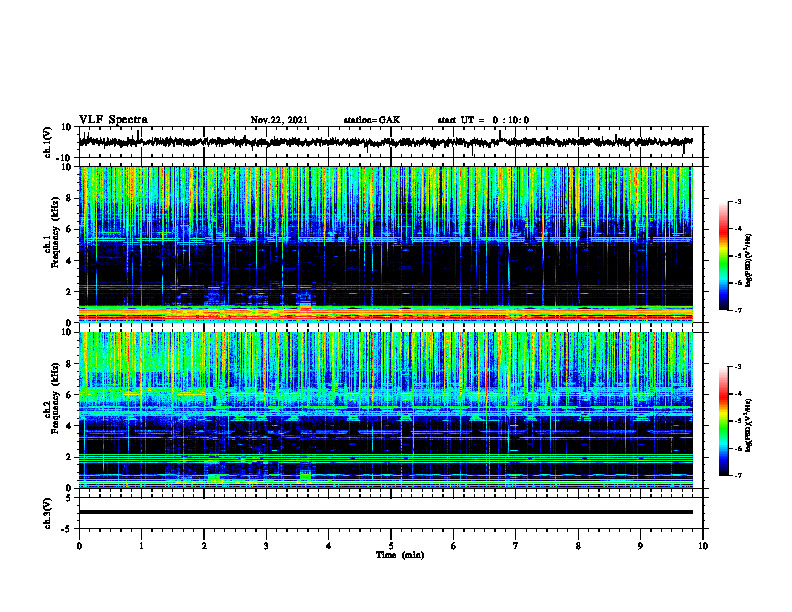
Task: Click the VLF Spectra title text
Action: 113,120
